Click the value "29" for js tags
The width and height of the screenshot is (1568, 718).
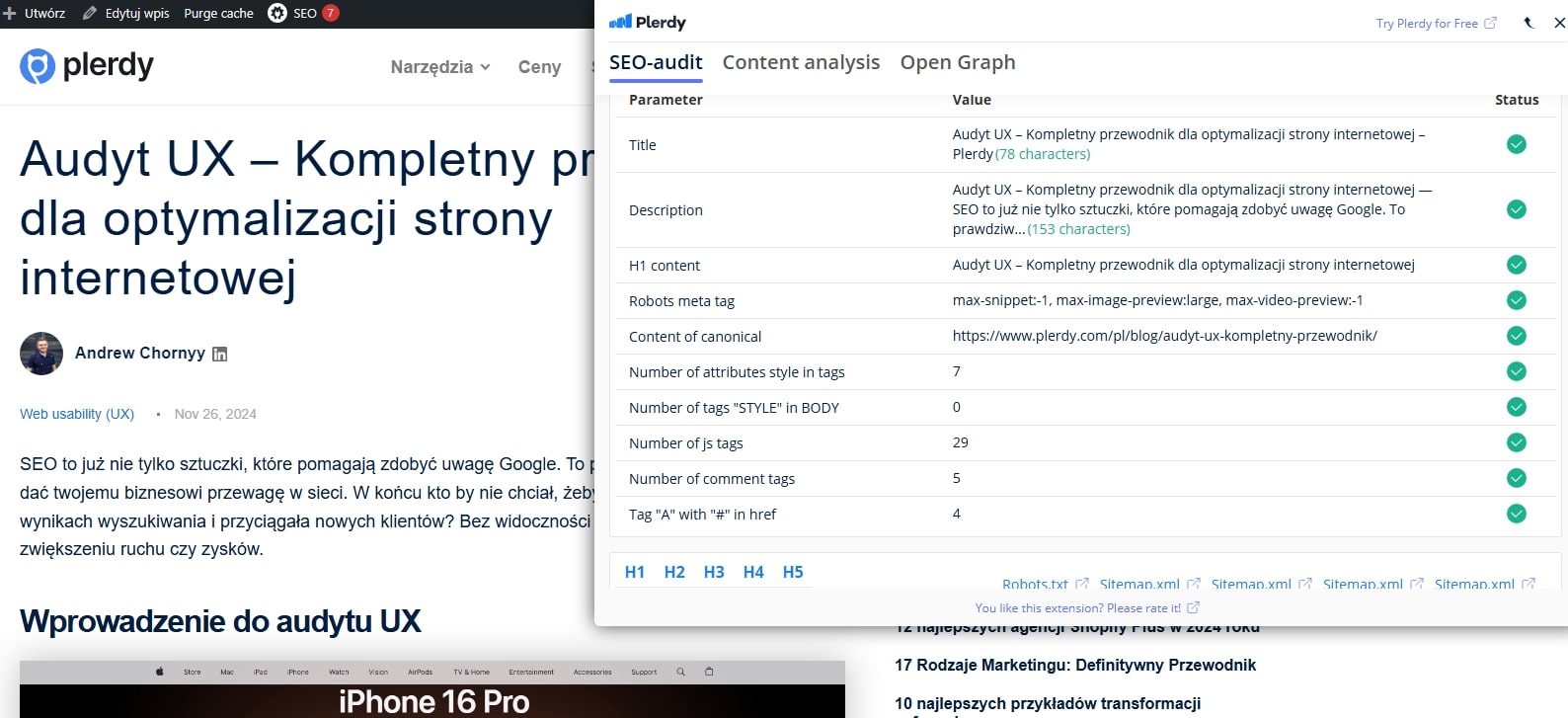point(961,442)
